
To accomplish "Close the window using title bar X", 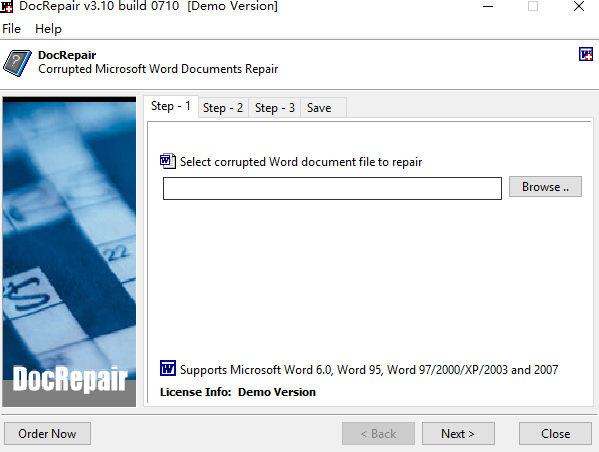I will click(579, 6).
